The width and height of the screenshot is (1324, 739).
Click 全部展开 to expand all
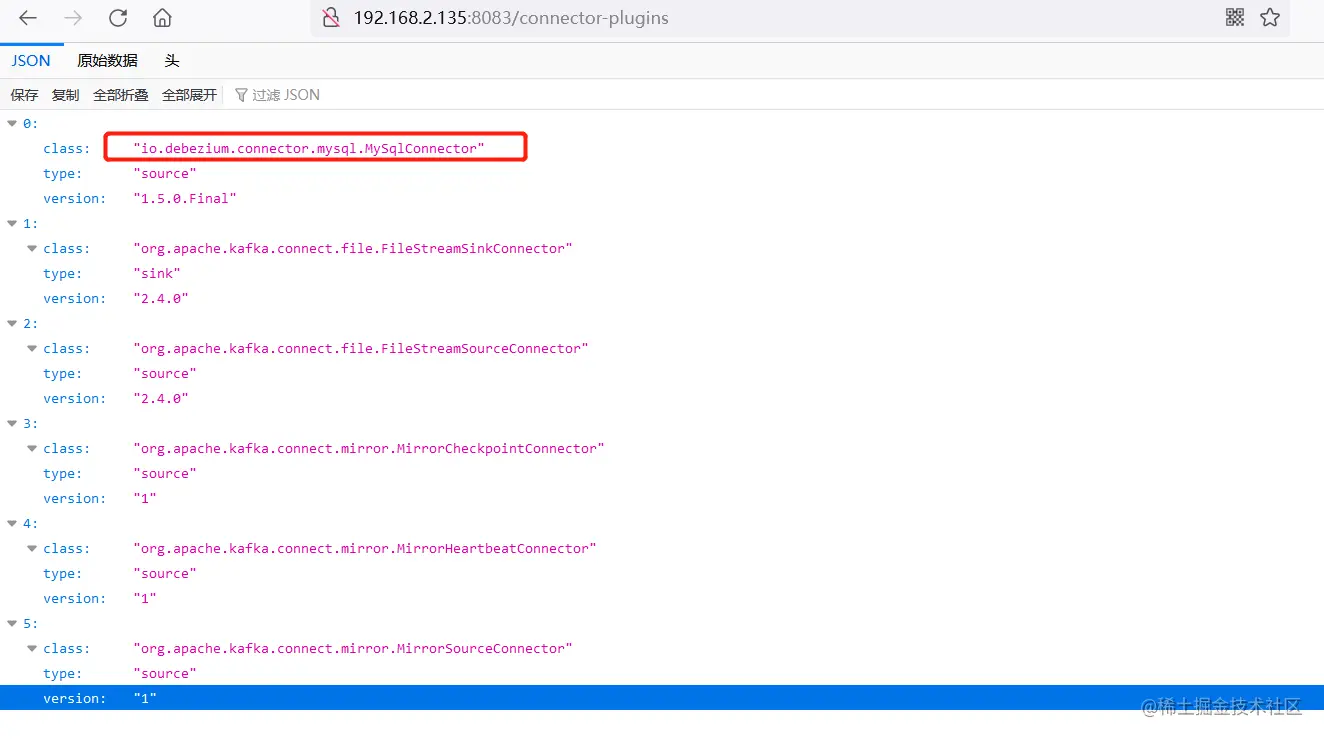(x=189, y=95)
